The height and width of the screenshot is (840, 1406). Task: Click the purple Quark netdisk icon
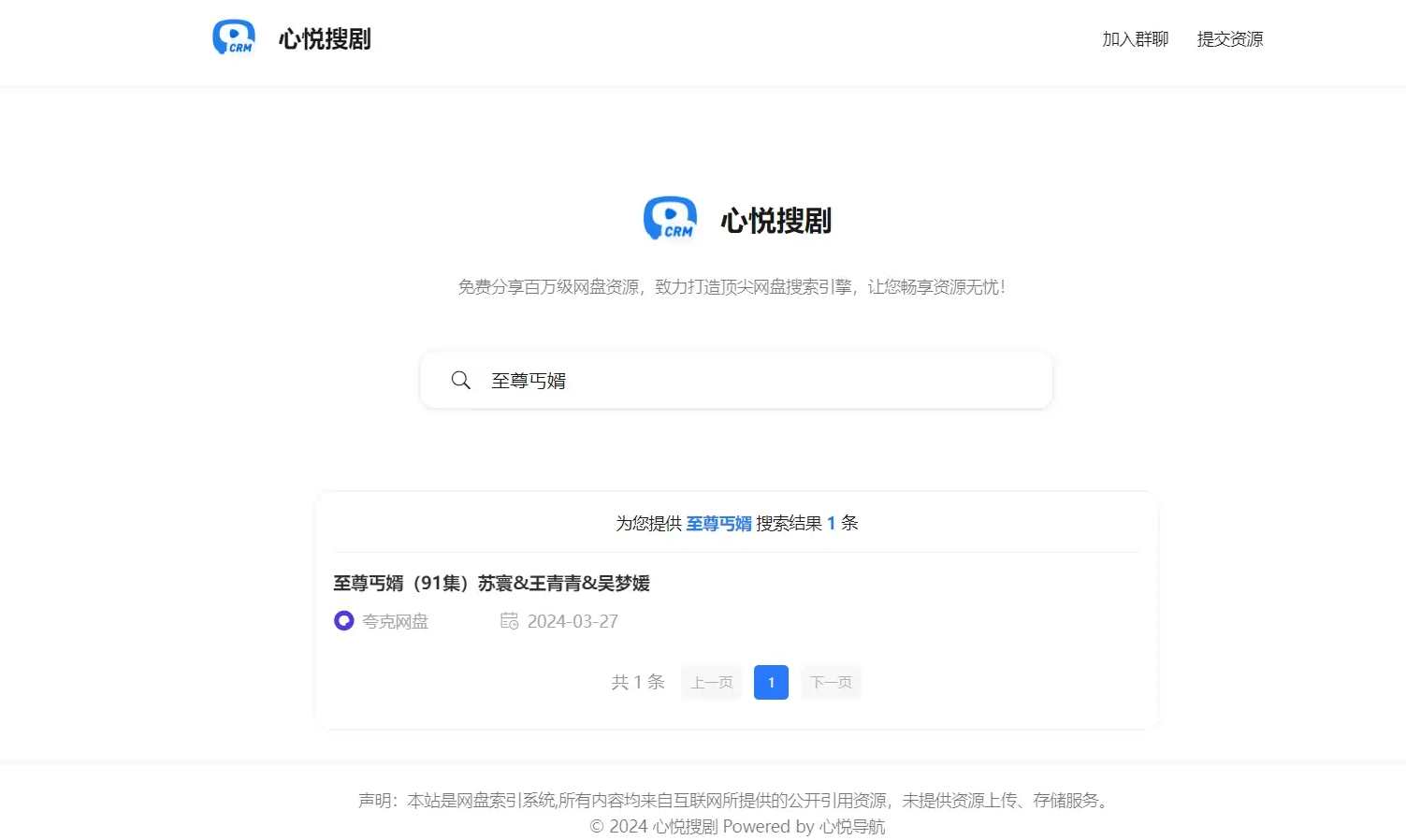344,621
